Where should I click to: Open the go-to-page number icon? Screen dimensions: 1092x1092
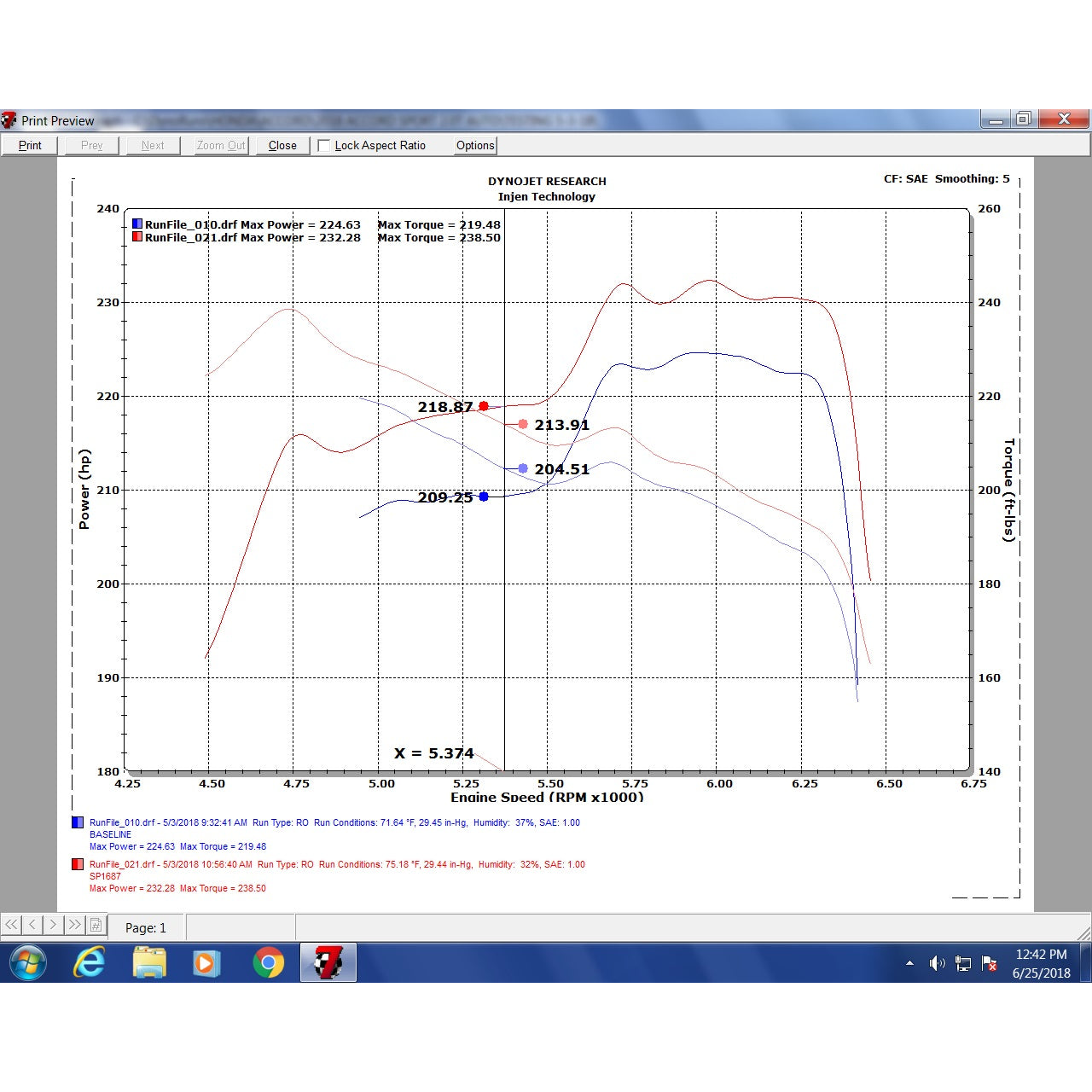[96, 925]
